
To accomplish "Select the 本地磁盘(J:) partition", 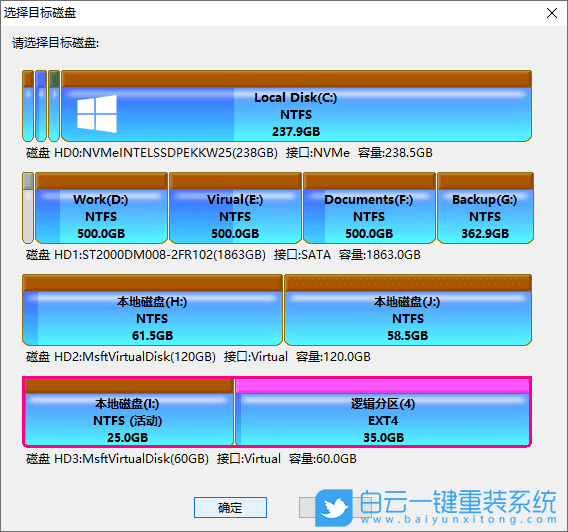I will [408, 310].
